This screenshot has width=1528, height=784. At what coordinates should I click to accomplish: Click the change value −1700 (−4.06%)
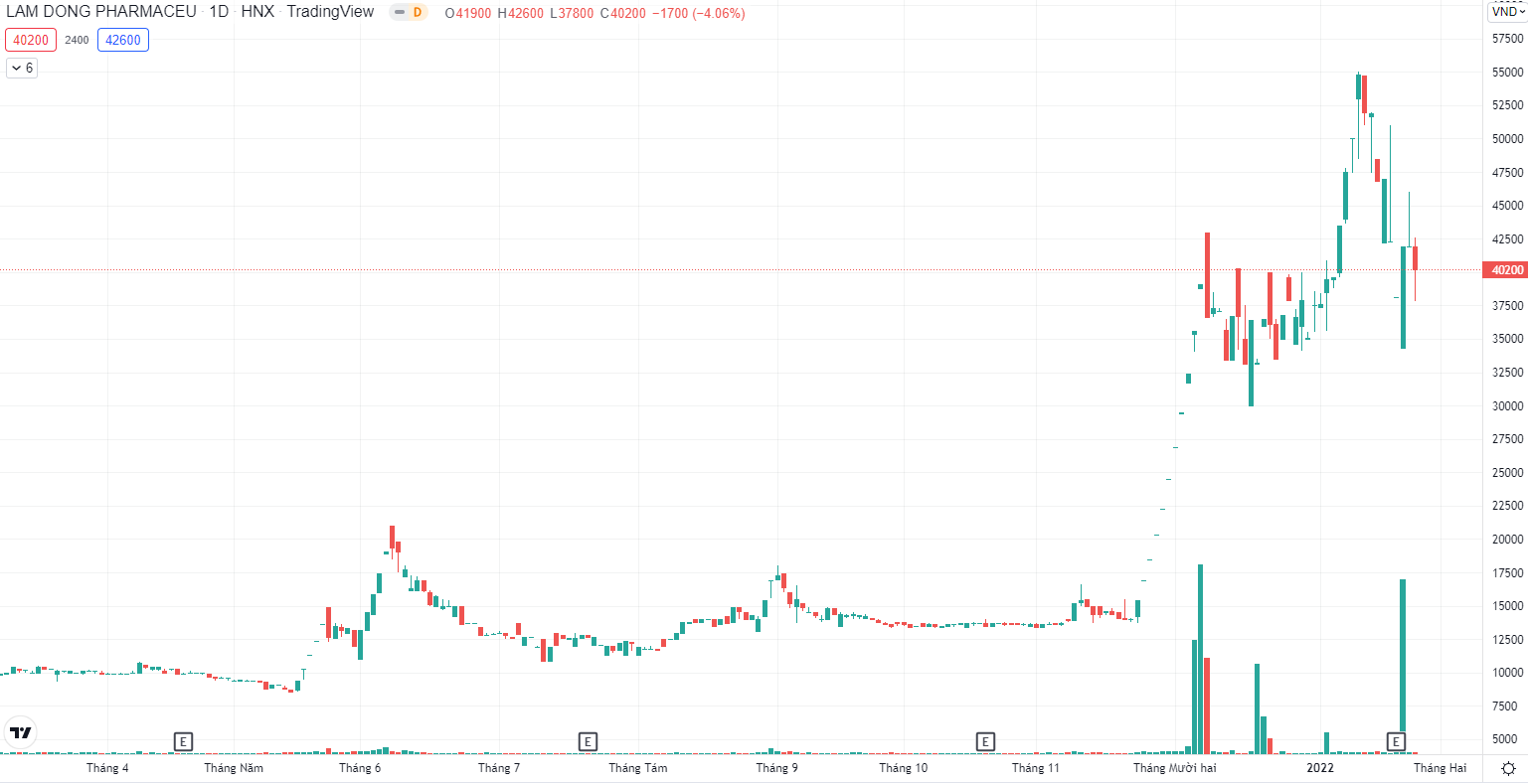[x=699, y=13]
